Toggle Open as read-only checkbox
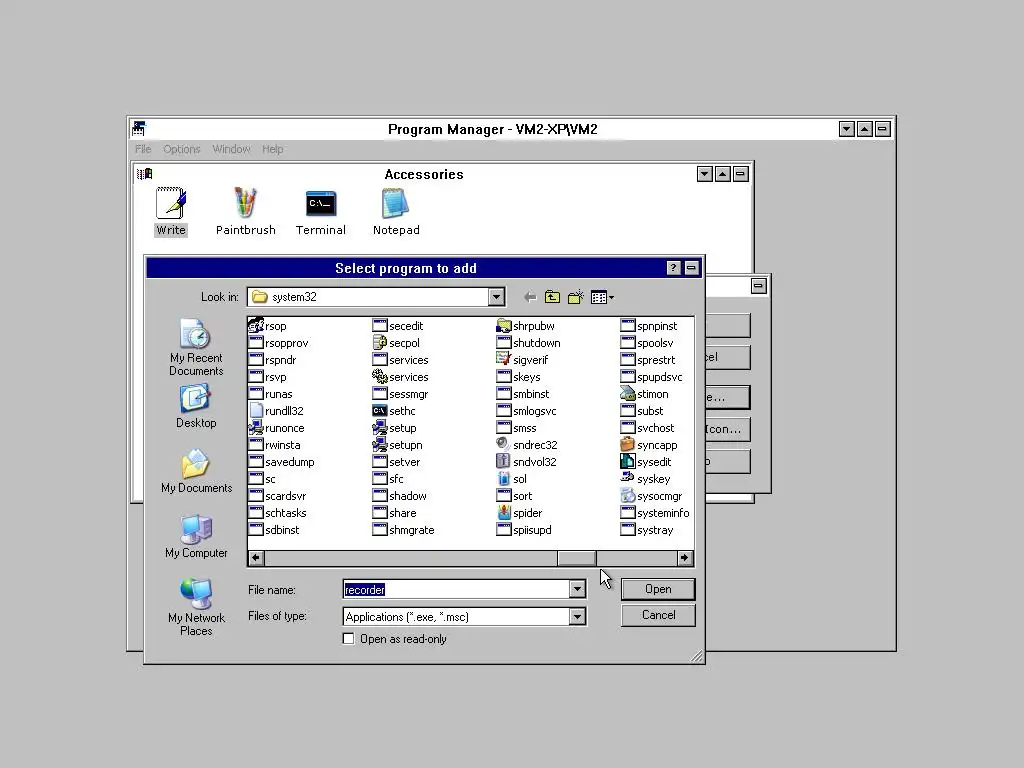This screenshot has height=768, width=1024. tap(349, 638)
